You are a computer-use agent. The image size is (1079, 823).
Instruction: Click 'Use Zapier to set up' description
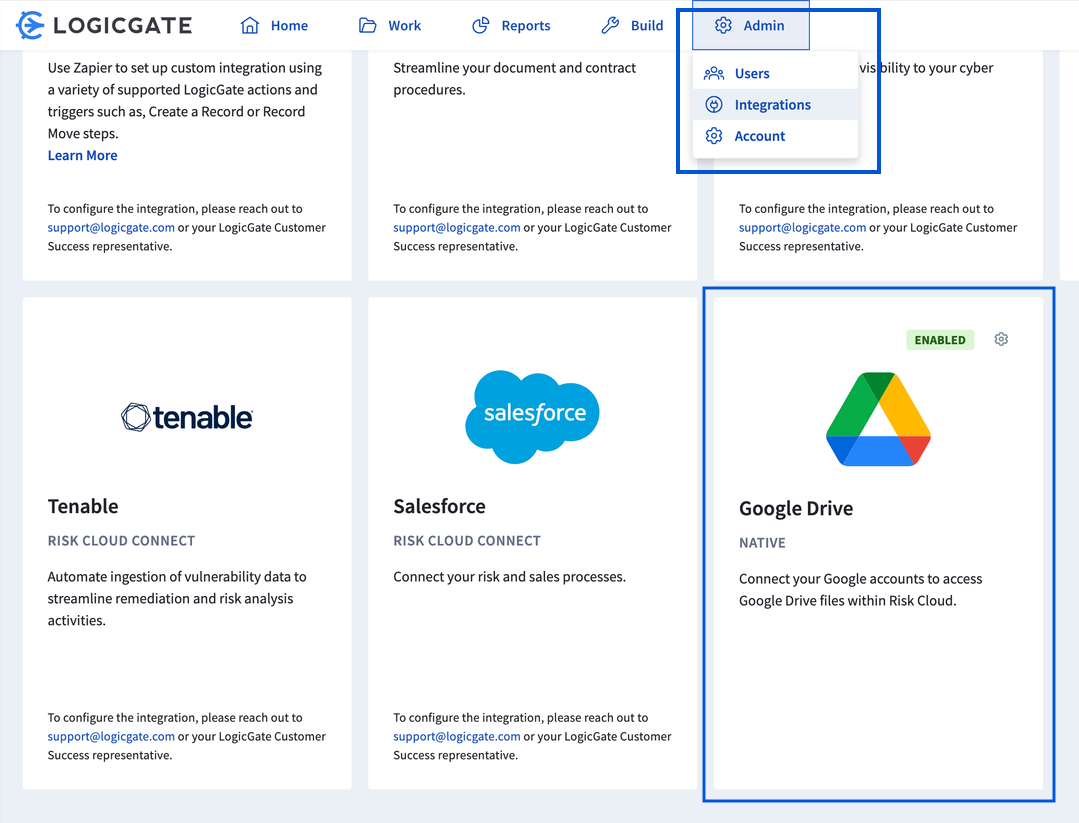coord(184,100)
